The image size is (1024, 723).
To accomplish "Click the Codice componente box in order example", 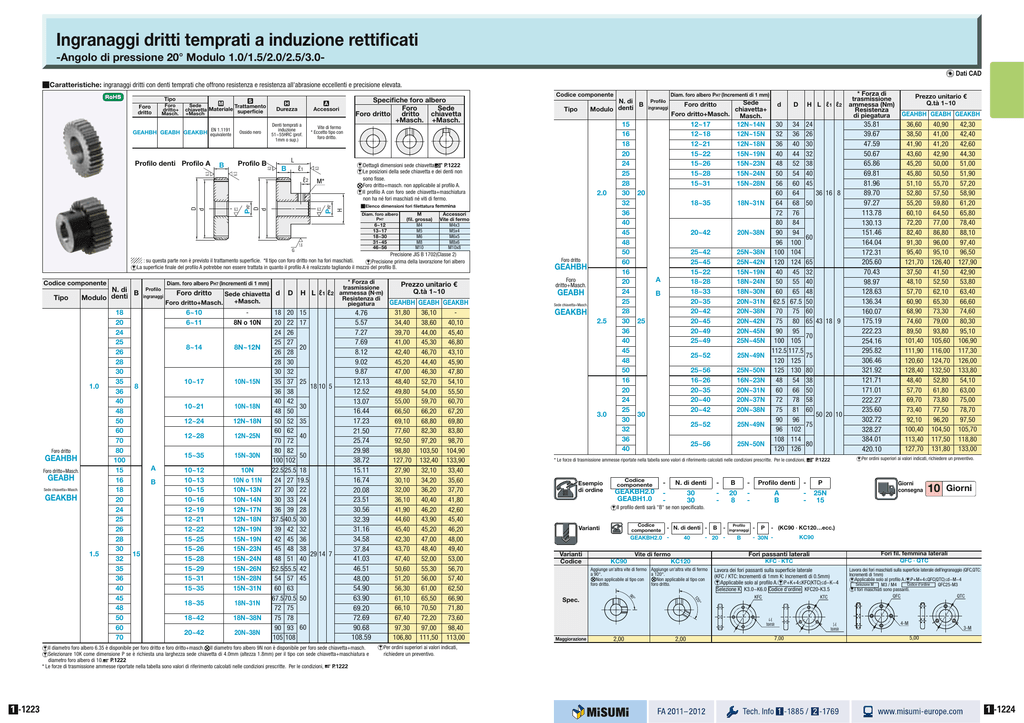I will (x=634, y=483).
